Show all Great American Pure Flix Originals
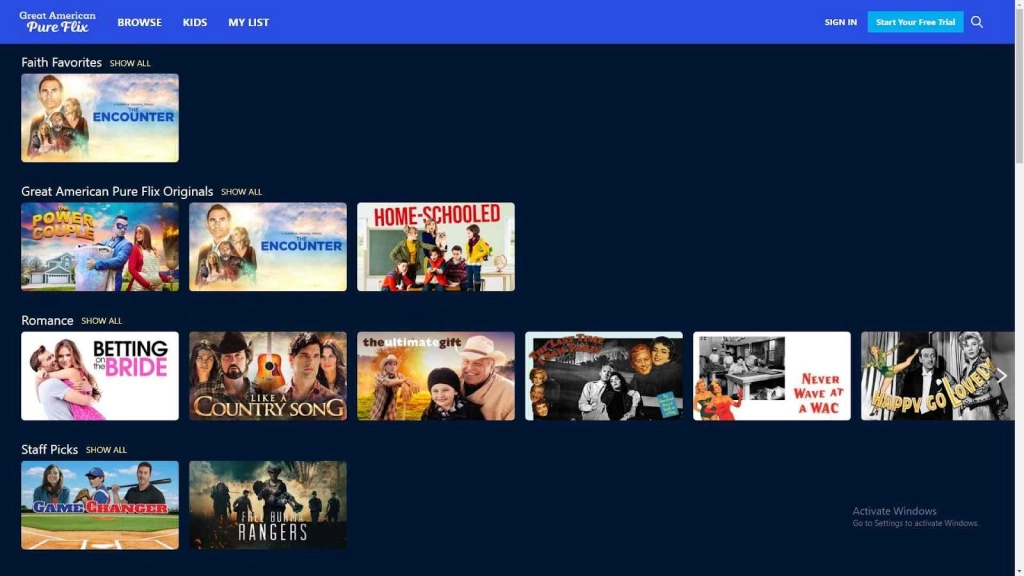 241,192
